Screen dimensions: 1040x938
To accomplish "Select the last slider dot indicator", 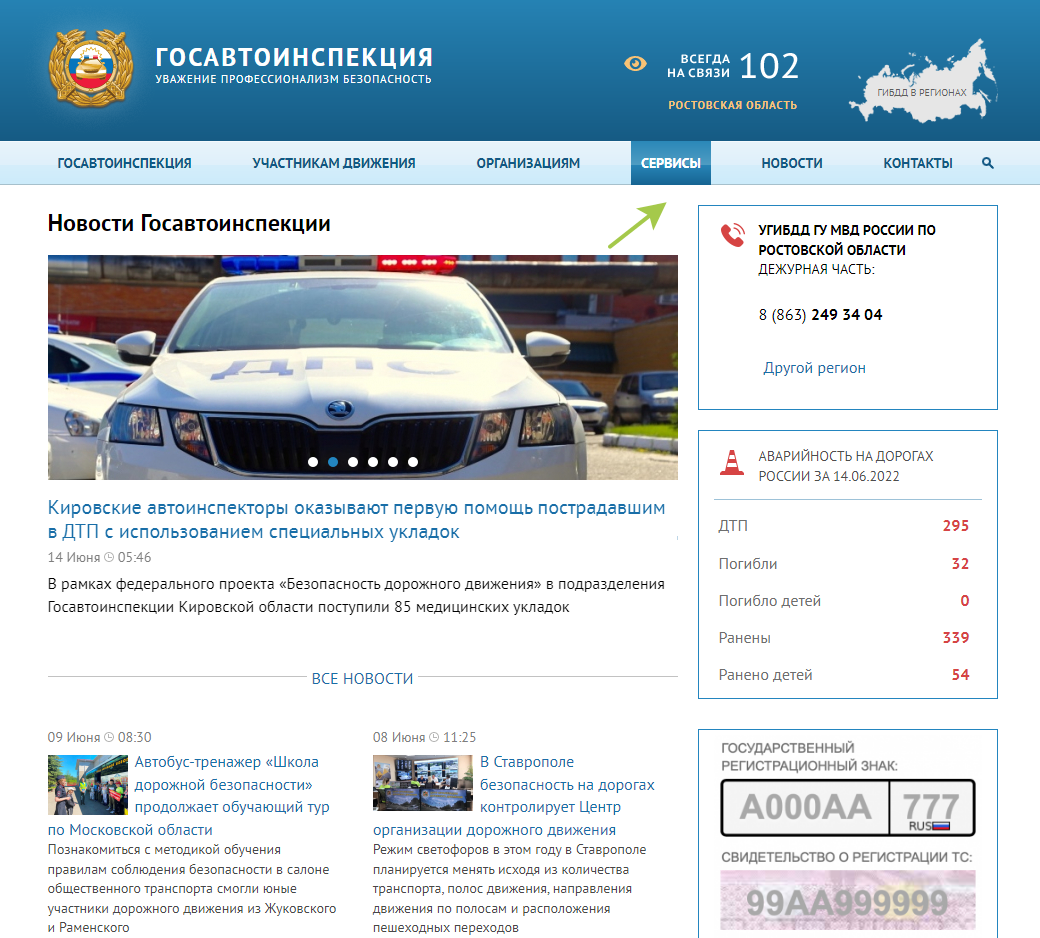I will pos(412,462).
